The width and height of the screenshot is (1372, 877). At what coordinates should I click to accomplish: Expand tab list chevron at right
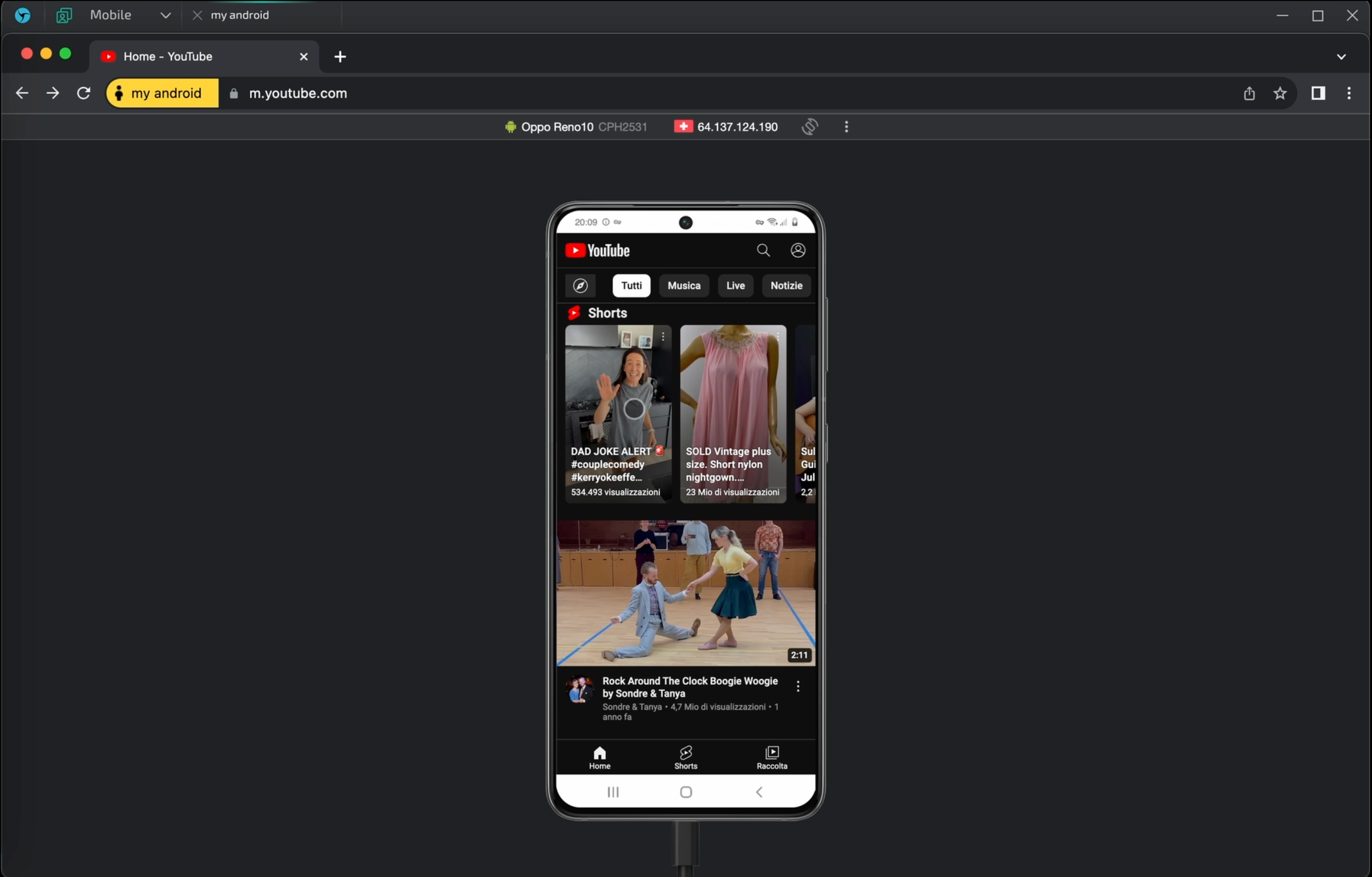coord(1340,57)
